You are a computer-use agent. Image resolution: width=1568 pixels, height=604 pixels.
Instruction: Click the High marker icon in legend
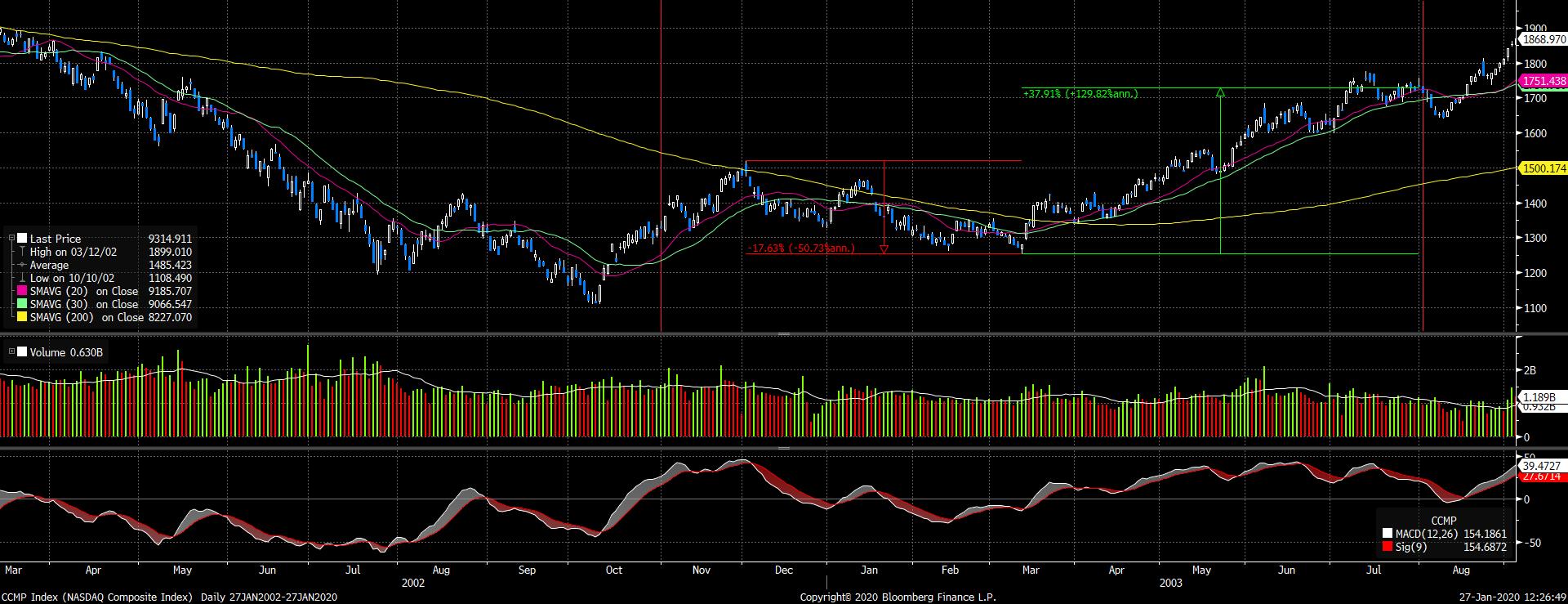pos(22,252)
